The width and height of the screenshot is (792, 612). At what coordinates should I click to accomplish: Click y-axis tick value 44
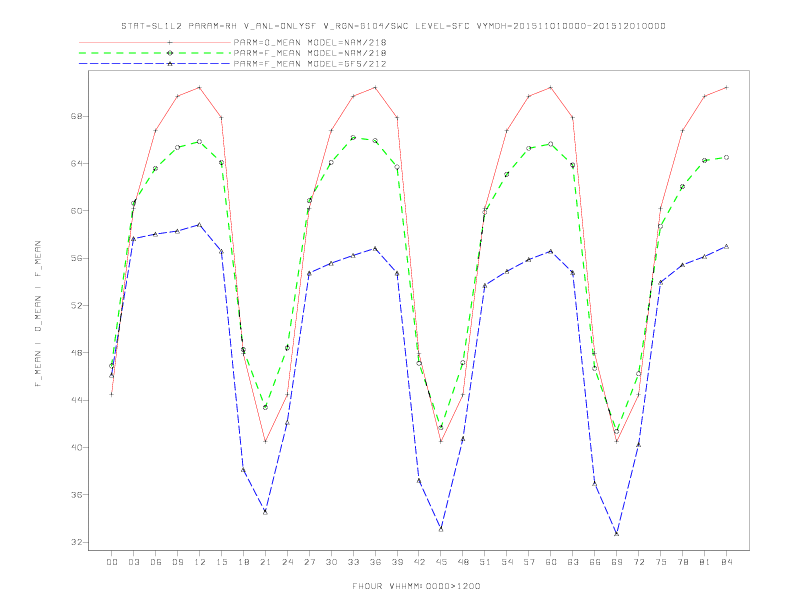[76, 400]
